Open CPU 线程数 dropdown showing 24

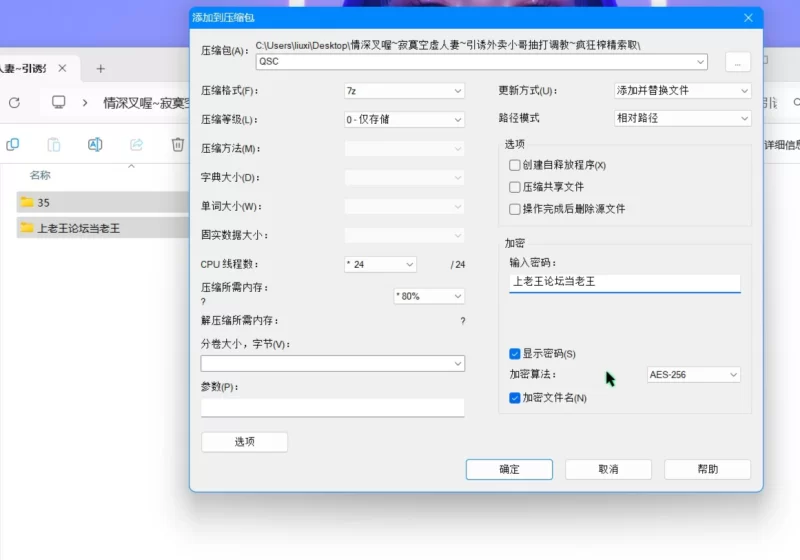point(380,264)
